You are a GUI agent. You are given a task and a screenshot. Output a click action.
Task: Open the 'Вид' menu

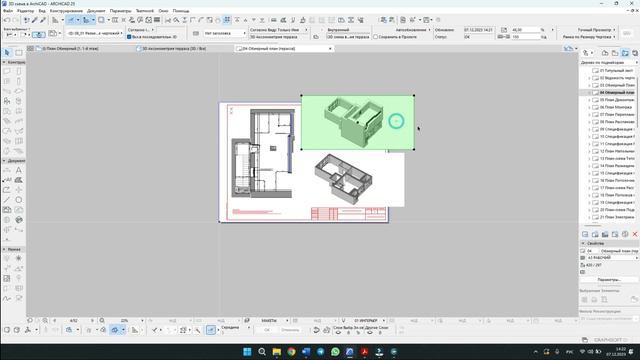click(42, 11)
